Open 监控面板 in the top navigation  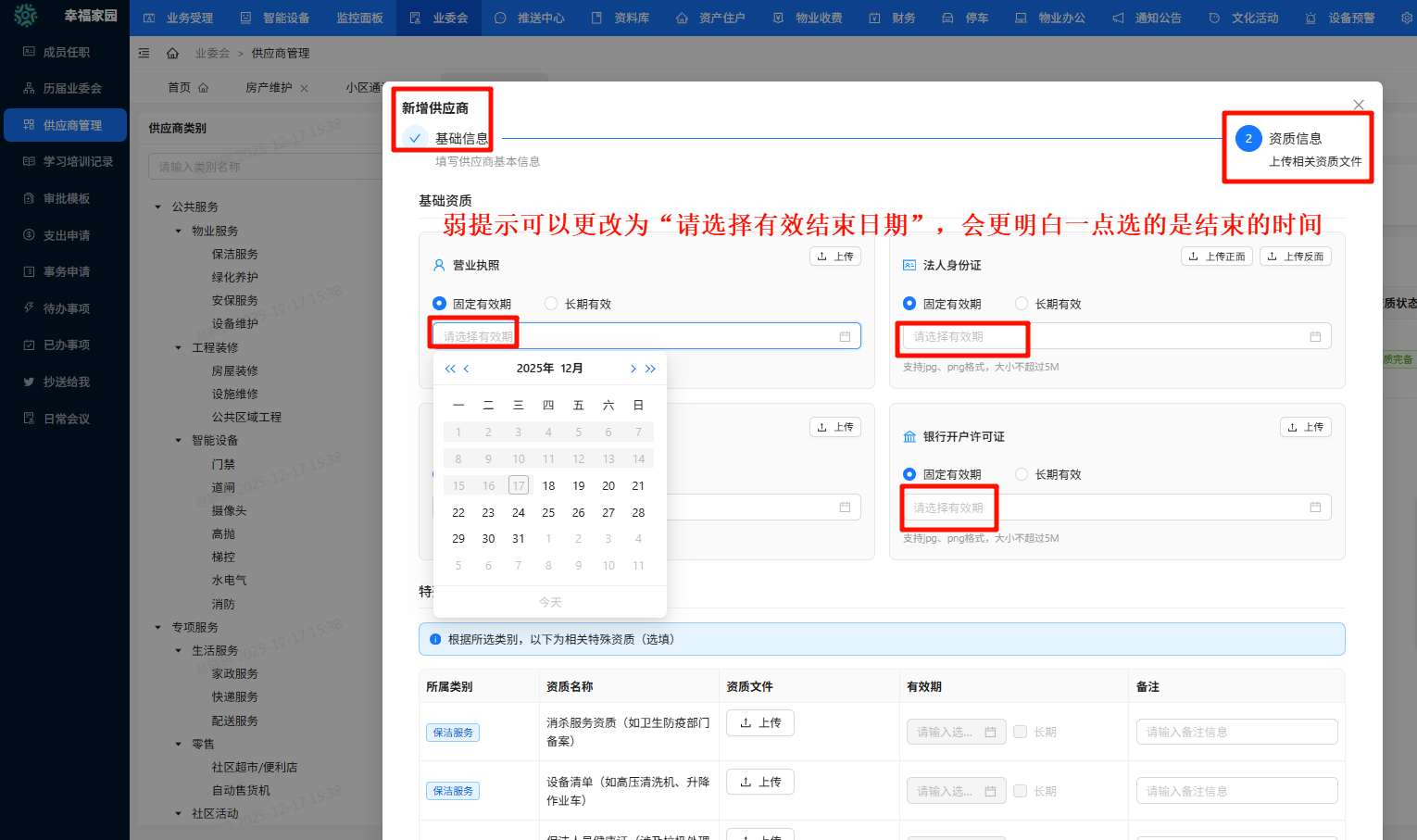click(x=359, y=18)
